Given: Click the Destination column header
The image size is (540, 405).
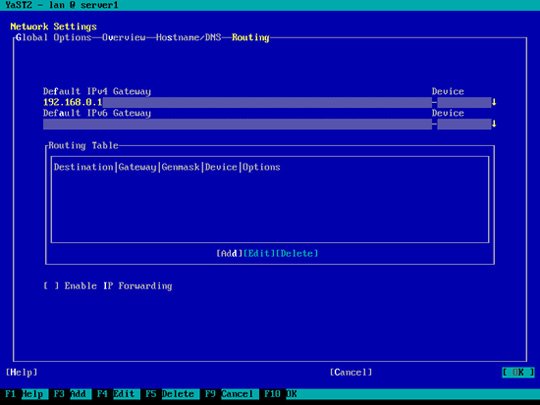Looking at the screenshot, I should click(x=83, y=167).
